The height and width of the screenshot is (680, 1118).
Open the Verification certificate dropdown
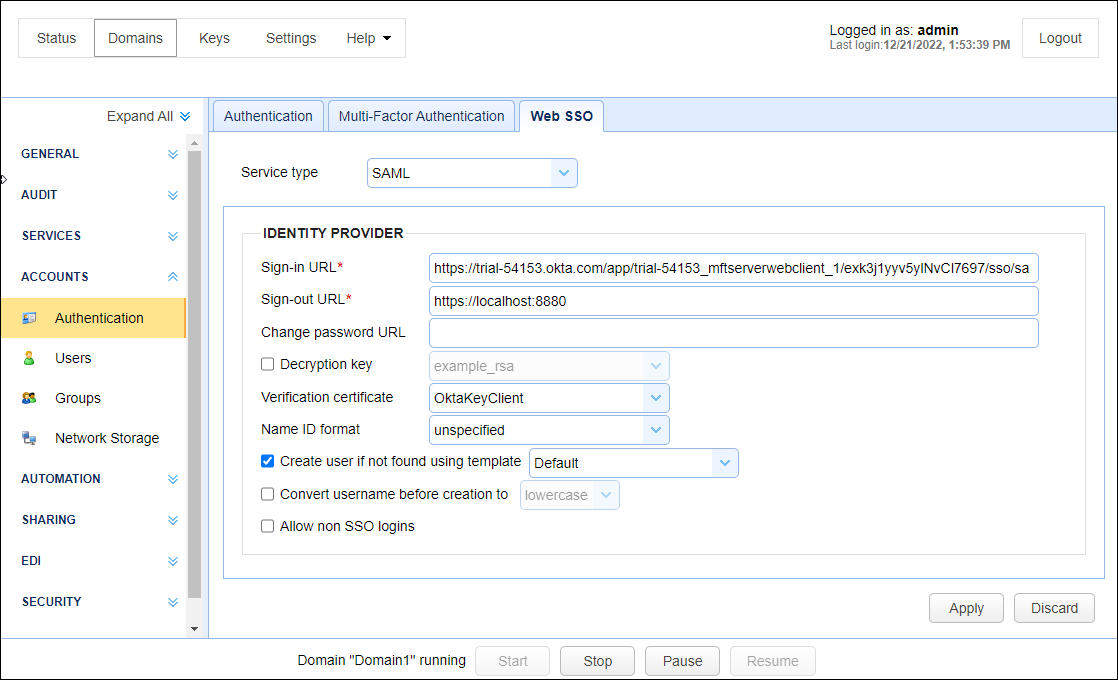pos(655,398)
